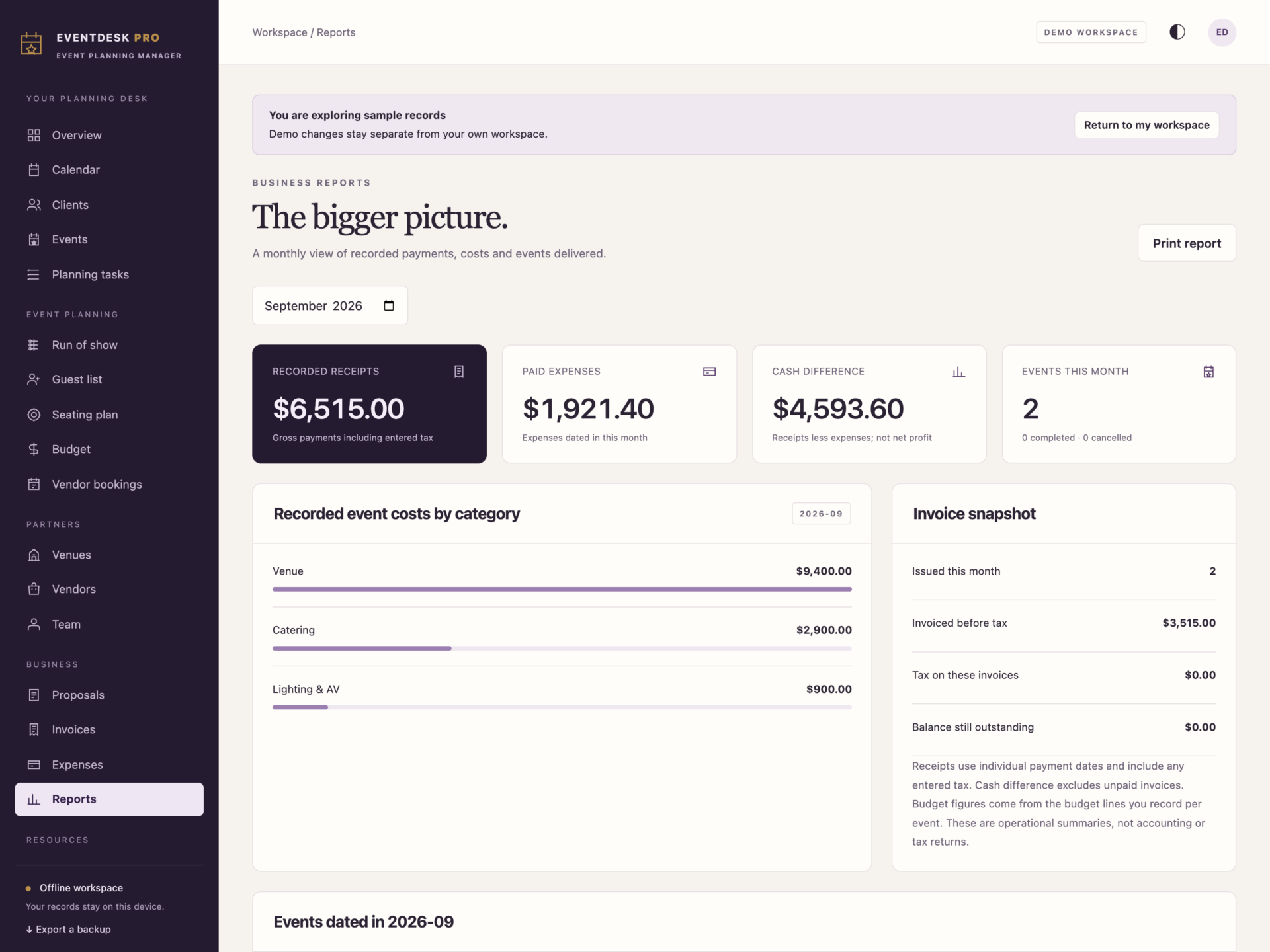Click the $3,515.00 invoiced before tax value

pyautogui.click(x=1189, y=623)
